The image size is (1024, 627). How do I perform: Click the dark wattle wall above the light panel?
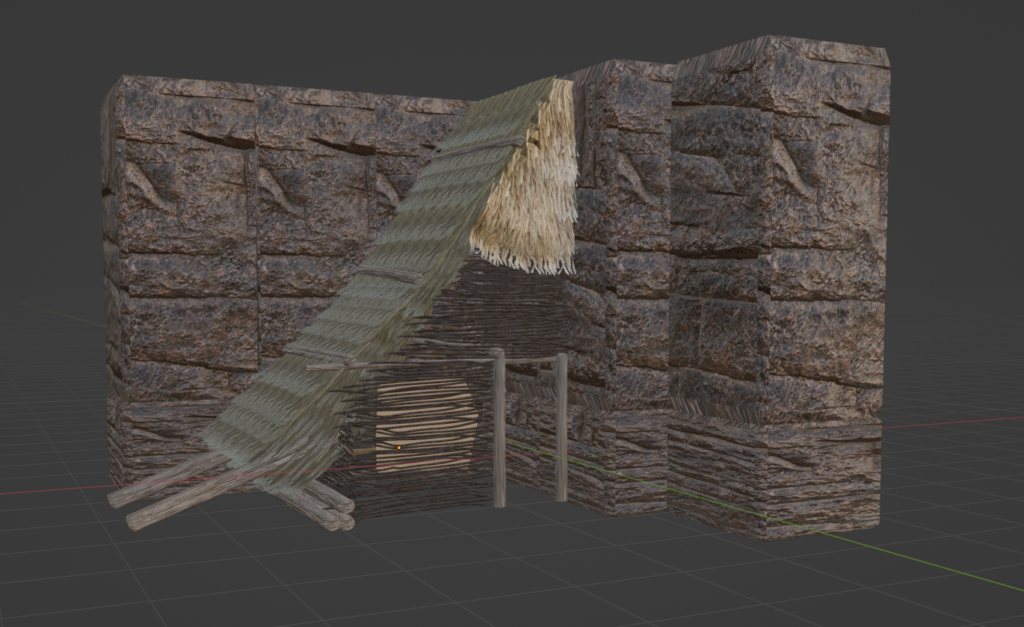pyautogui.click(x=500, y=310)
